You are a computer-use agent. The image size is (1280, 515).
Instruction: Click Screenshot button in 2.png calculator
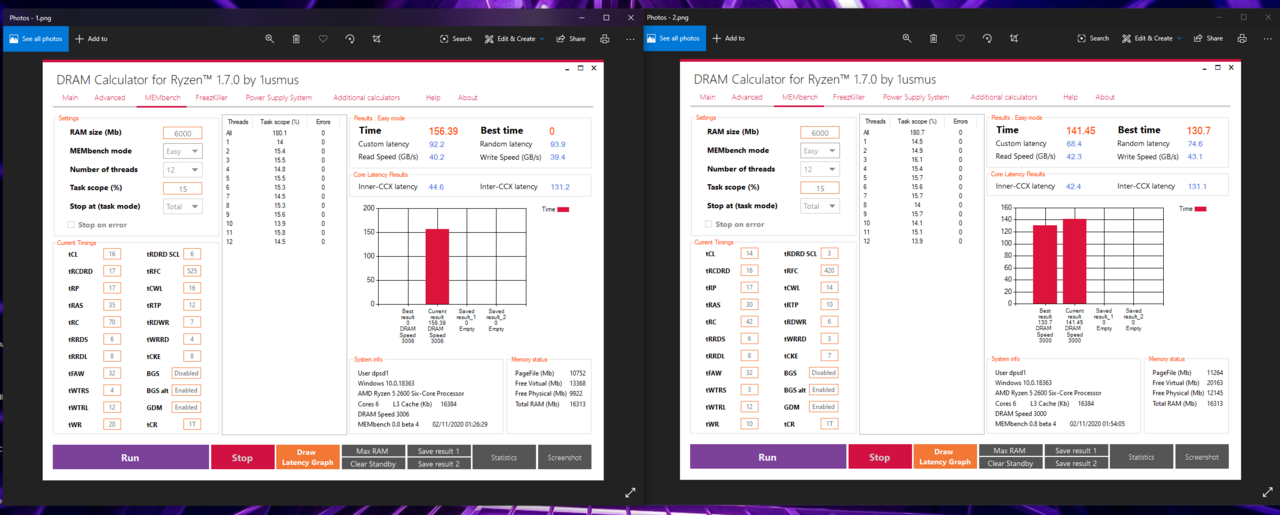click(x=1202, y=457)
